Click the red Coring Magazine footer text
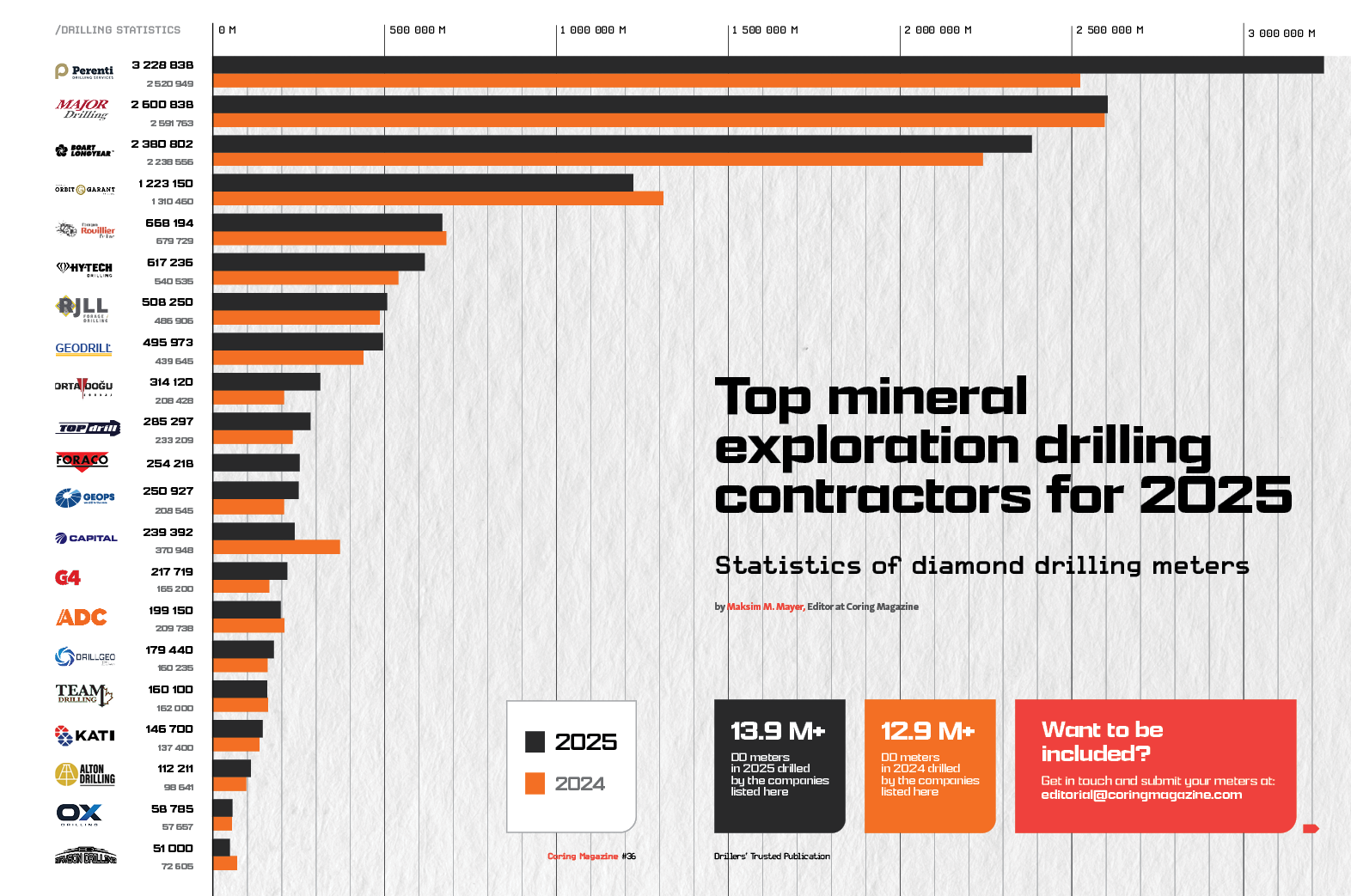 pyautogui.click(x=583, y=856)
